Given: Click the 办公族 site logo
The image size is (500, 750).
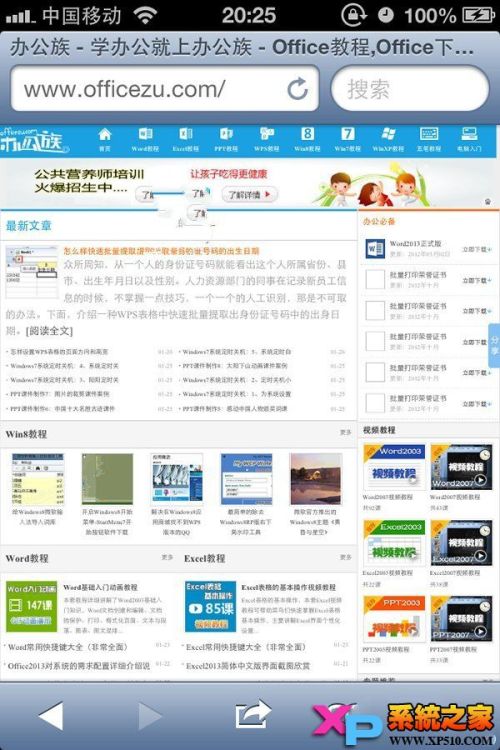Looking at the screenshot, I should point(33,141).
